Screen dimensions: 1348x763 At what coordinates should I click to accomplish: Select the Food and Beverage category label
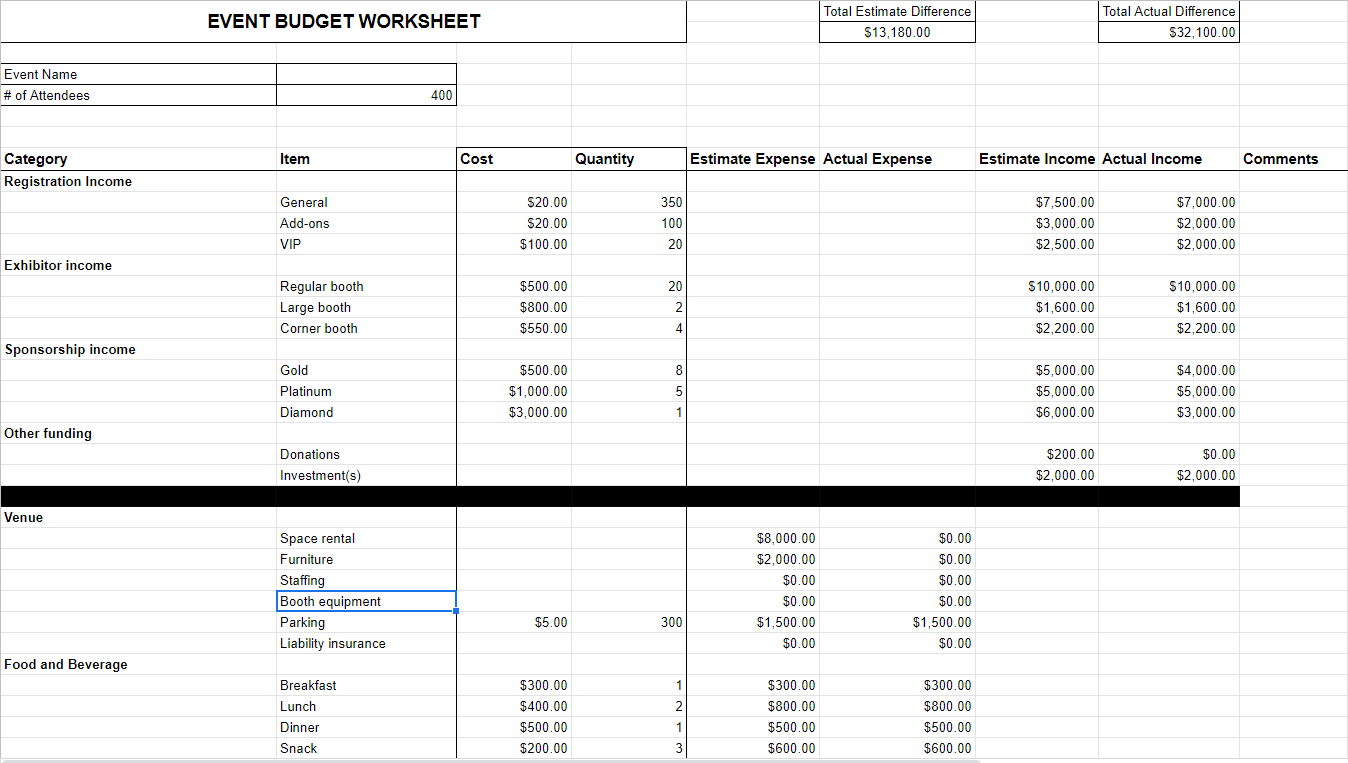[138, 664]
